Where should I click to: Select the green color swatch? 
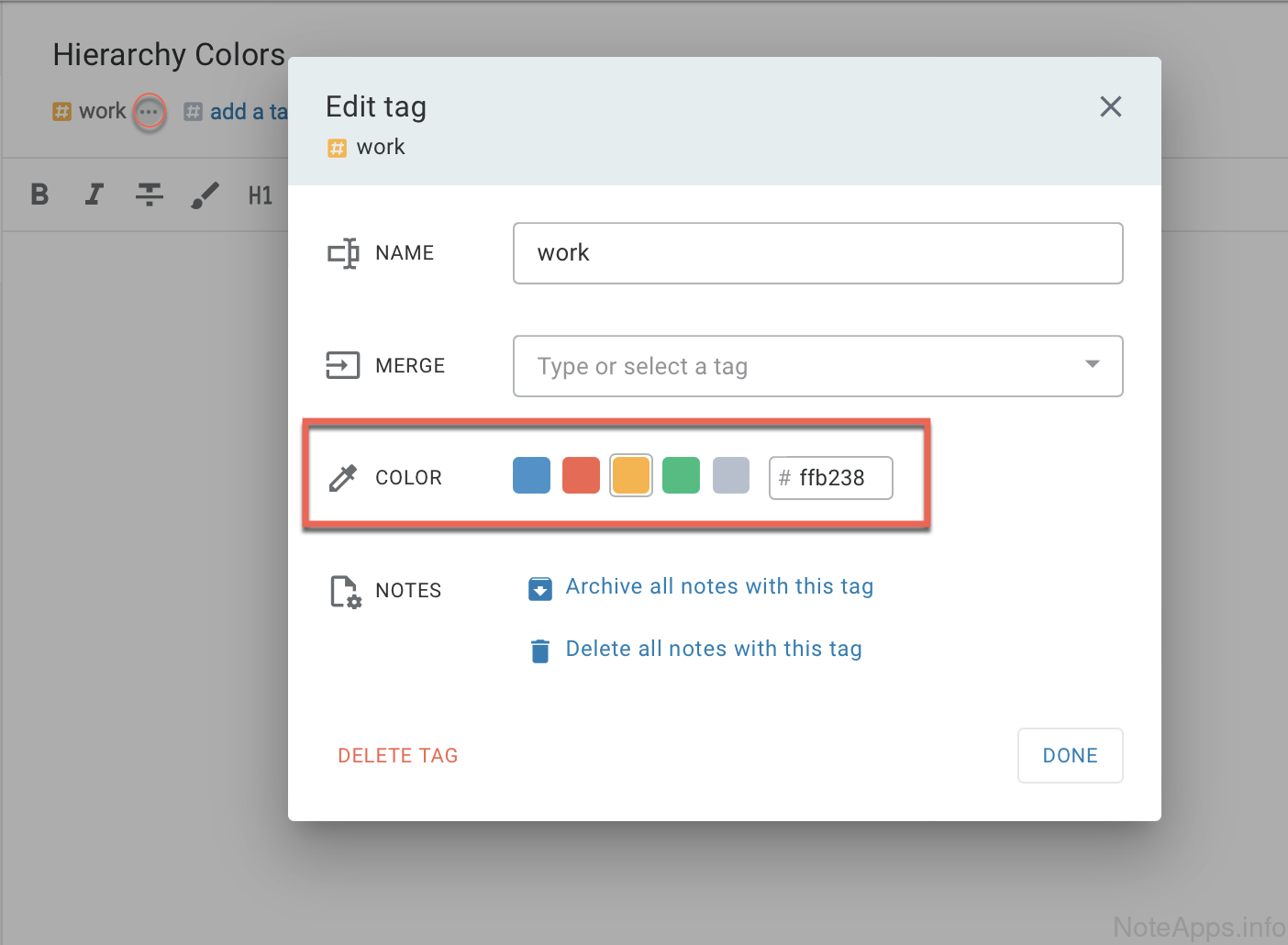click(x=681, y=475)
